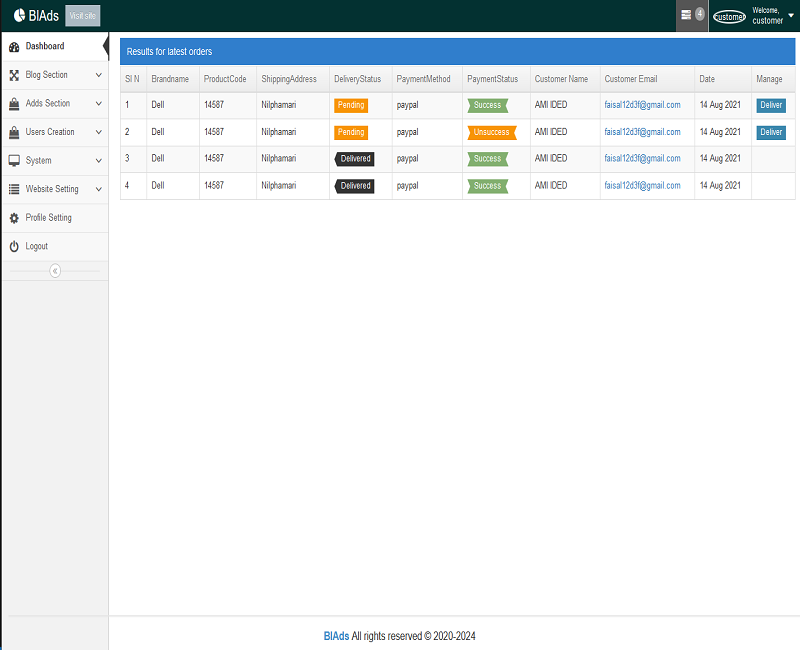Select the Adds Section menu item
Viewport: 800px width, 650px height.
[48, 104]
